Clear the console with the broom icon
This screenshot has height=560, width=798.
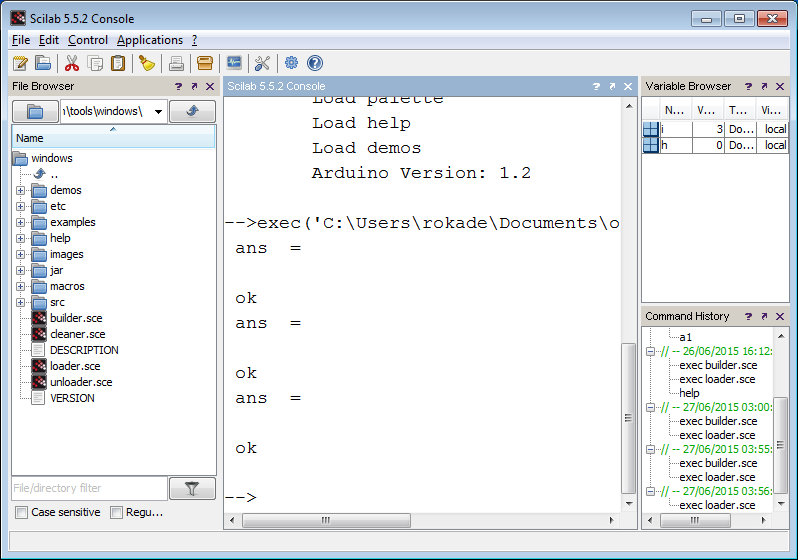(x=147, y=63)
